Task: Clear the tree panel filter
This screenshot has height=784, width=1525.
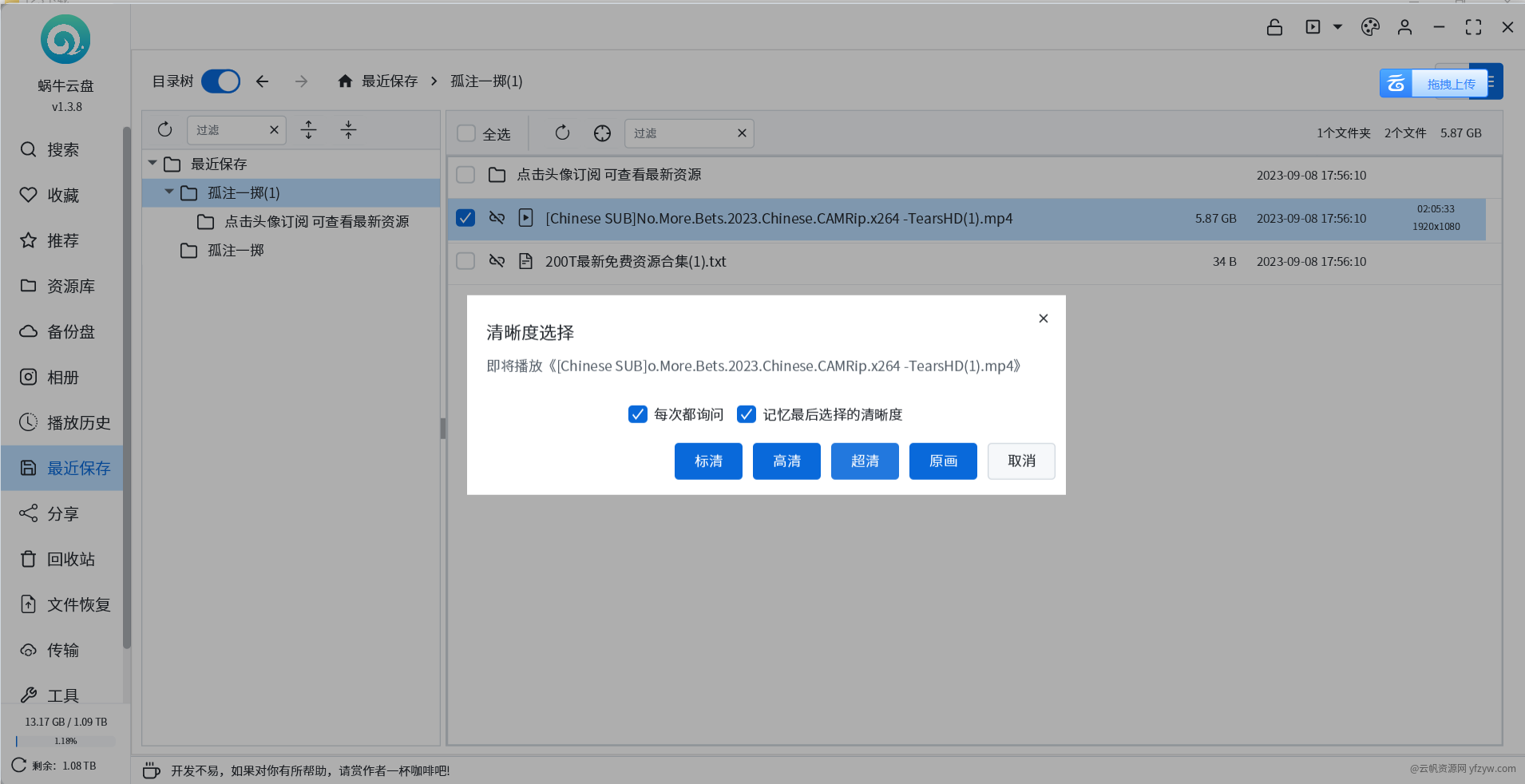Action: point(274,130)
